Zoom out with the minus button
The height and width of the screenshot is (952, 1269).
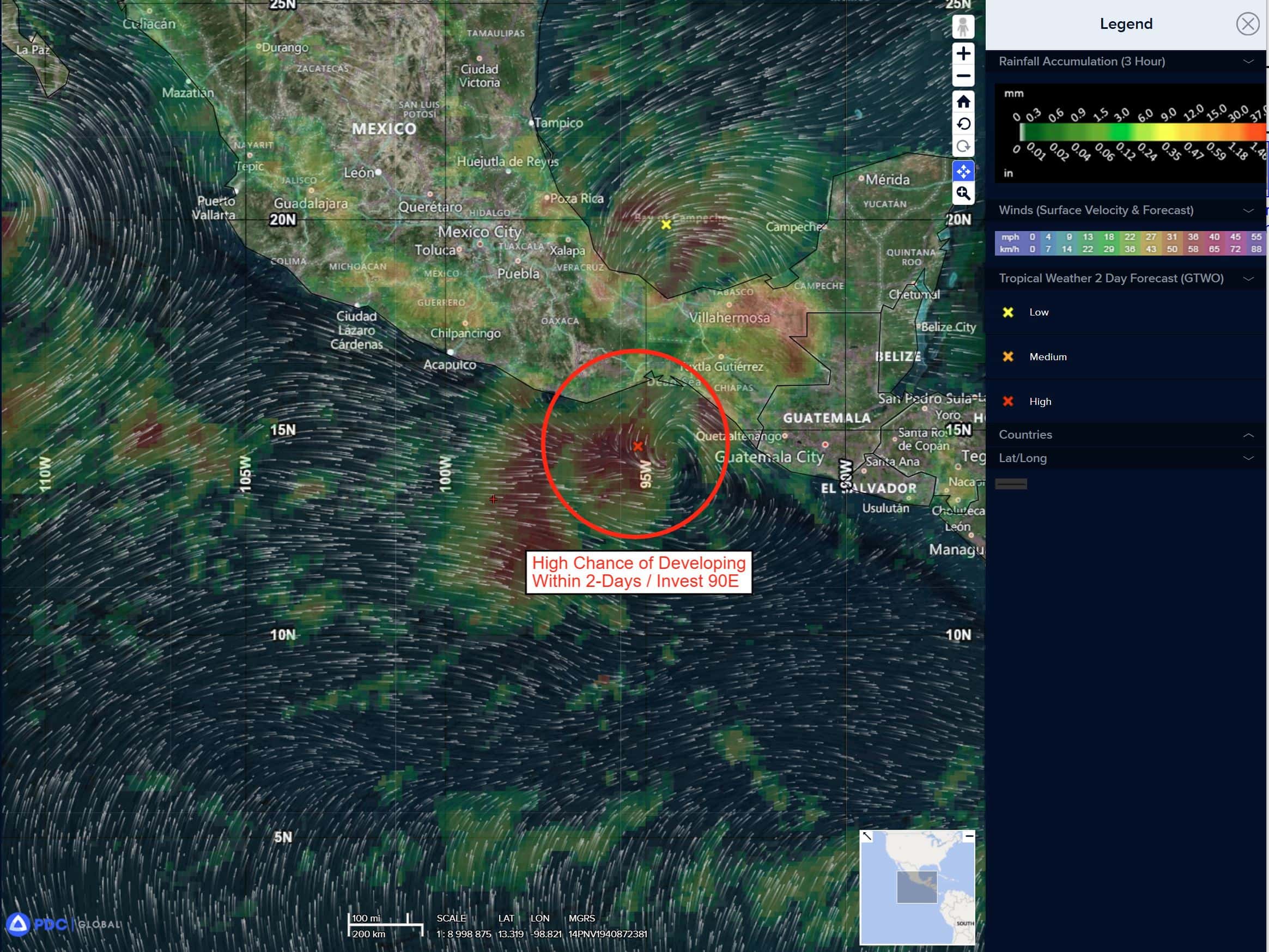963,76
